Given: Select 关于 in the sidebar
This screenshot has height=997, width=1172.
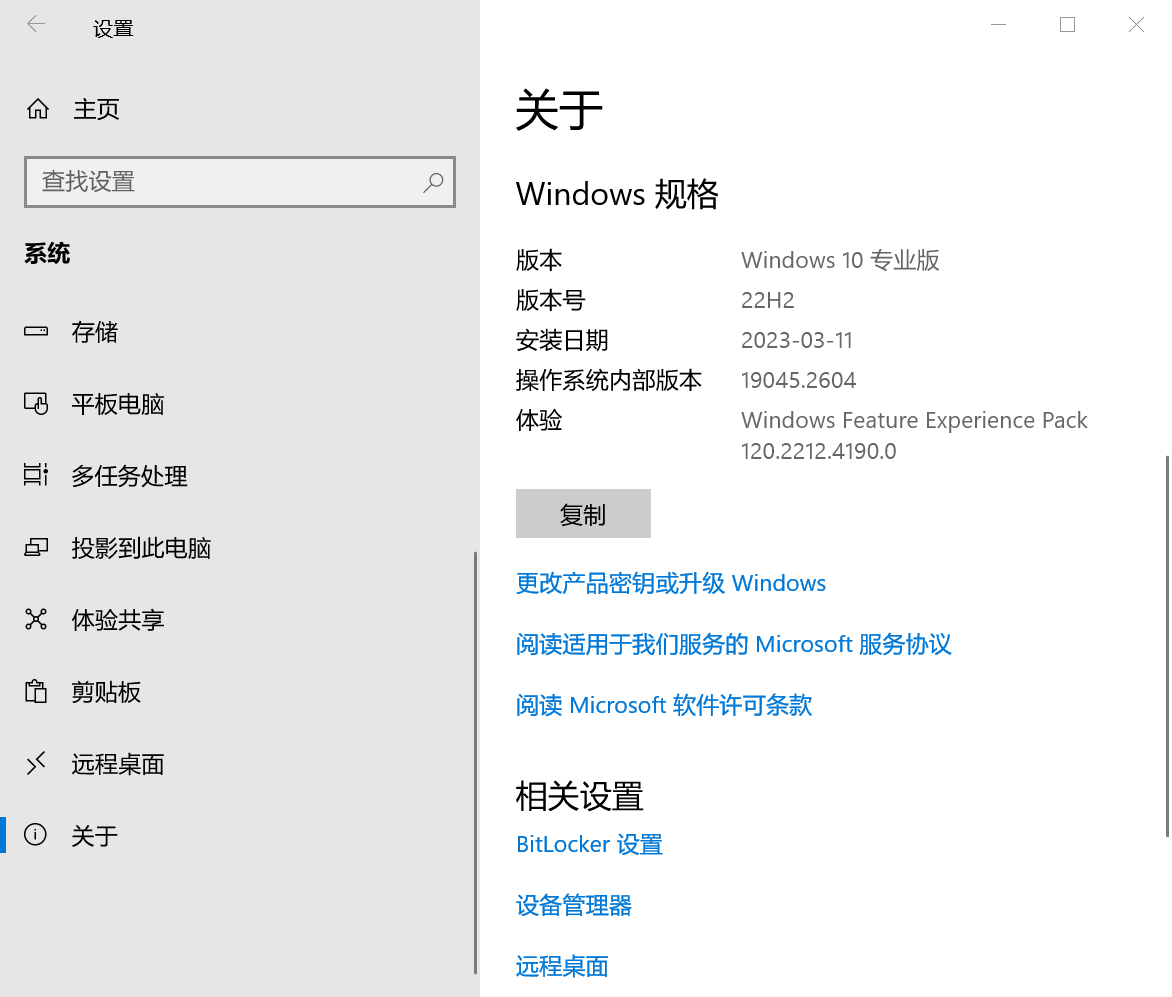Looking at the screenshot, I should [239, 836].
